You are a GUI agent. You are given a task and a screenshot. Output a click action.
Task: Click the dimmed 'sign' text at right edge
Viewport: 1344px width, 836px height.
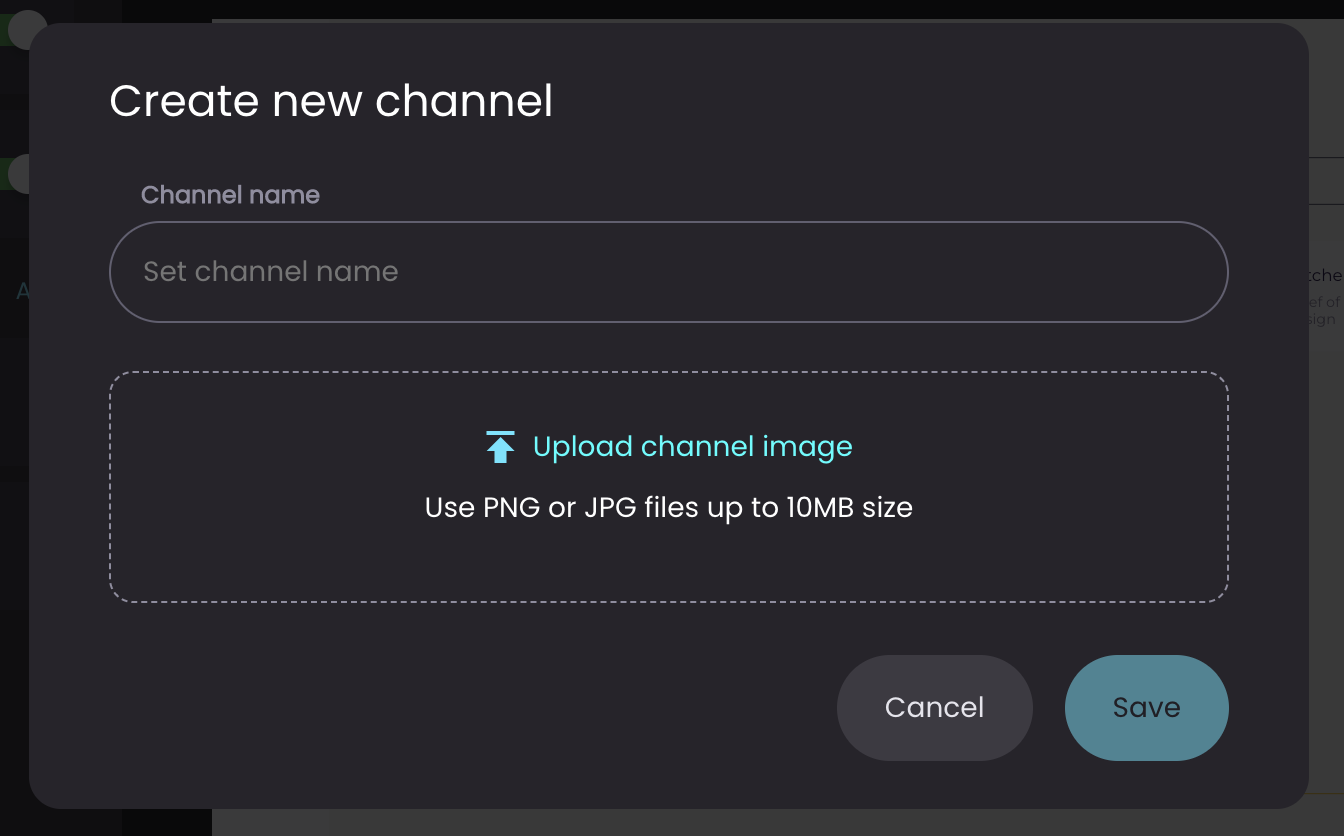[x=1322, y=320]
